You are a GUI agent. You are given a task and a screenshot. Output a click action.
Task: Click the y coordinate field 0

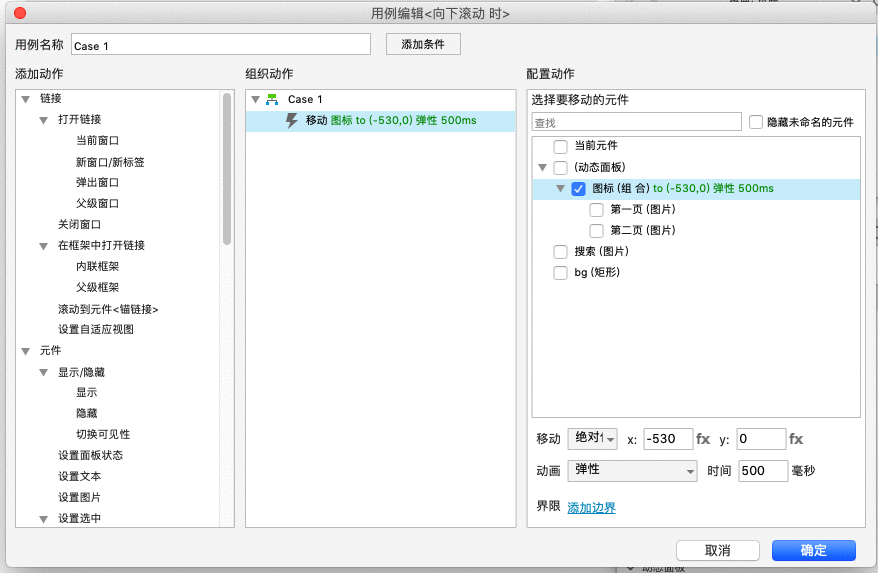pos(762,439)
